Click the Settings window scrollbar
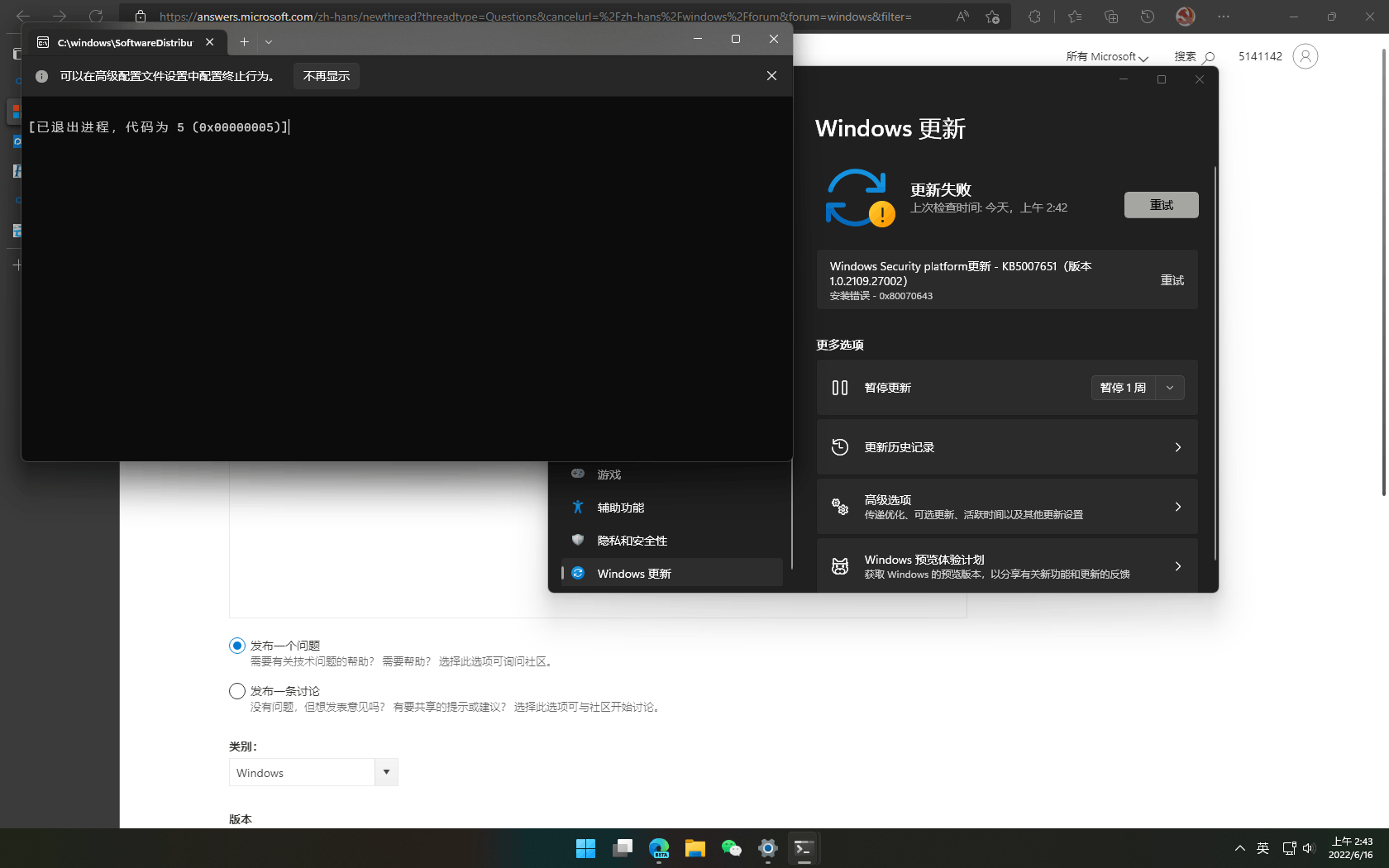The width and height of the screenshot is (1389, 868). click(x=1215, y=364)
